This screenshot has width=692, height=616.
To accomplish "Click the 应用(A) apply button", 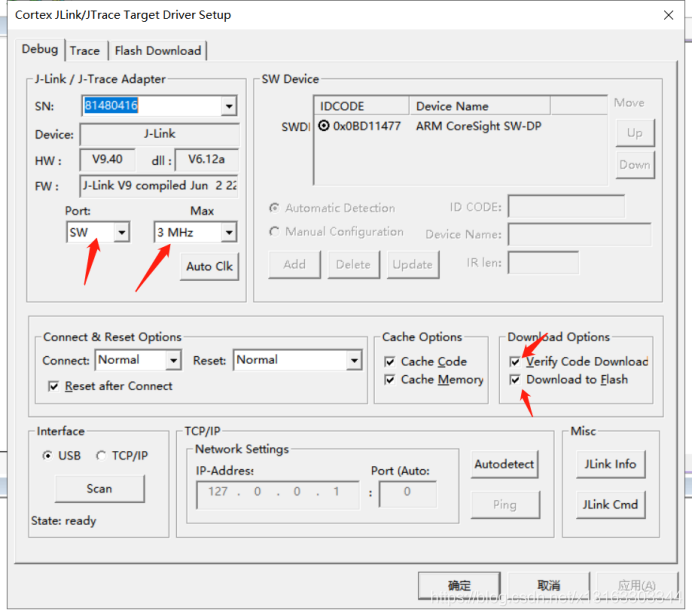I will pos(637,586).
